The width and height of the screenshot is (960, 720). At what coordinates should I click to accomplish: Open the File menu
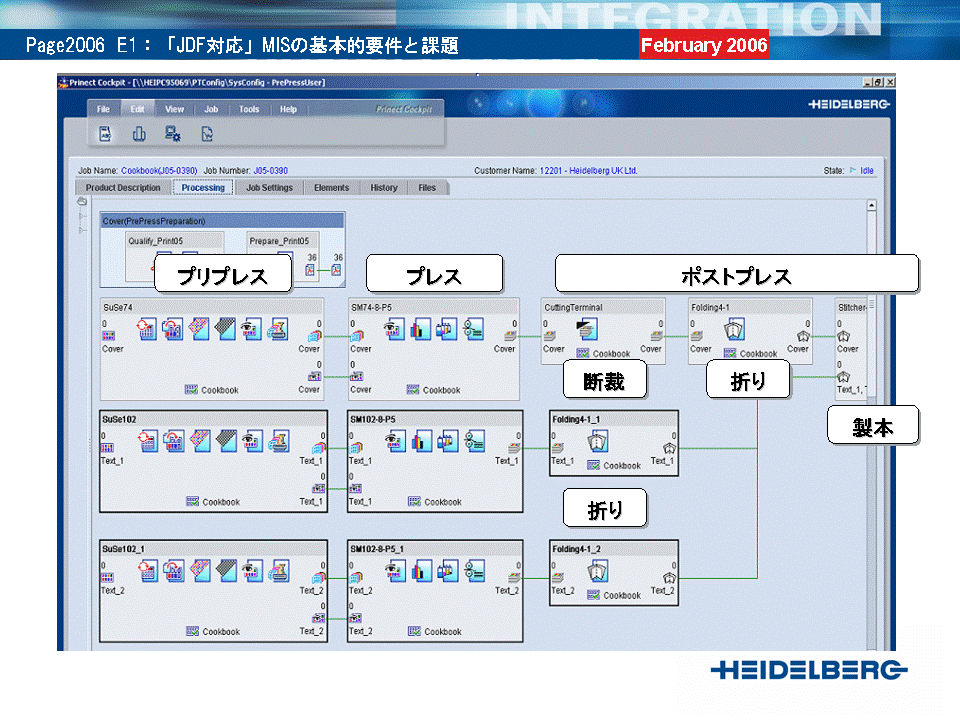[103, 109]
